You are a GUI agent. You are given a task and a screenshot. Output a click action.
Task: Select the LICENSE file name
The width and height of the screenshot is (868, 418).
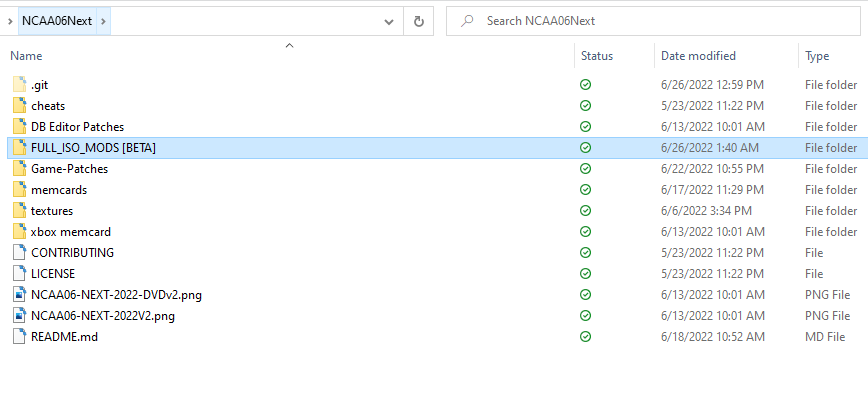[53, 274]
